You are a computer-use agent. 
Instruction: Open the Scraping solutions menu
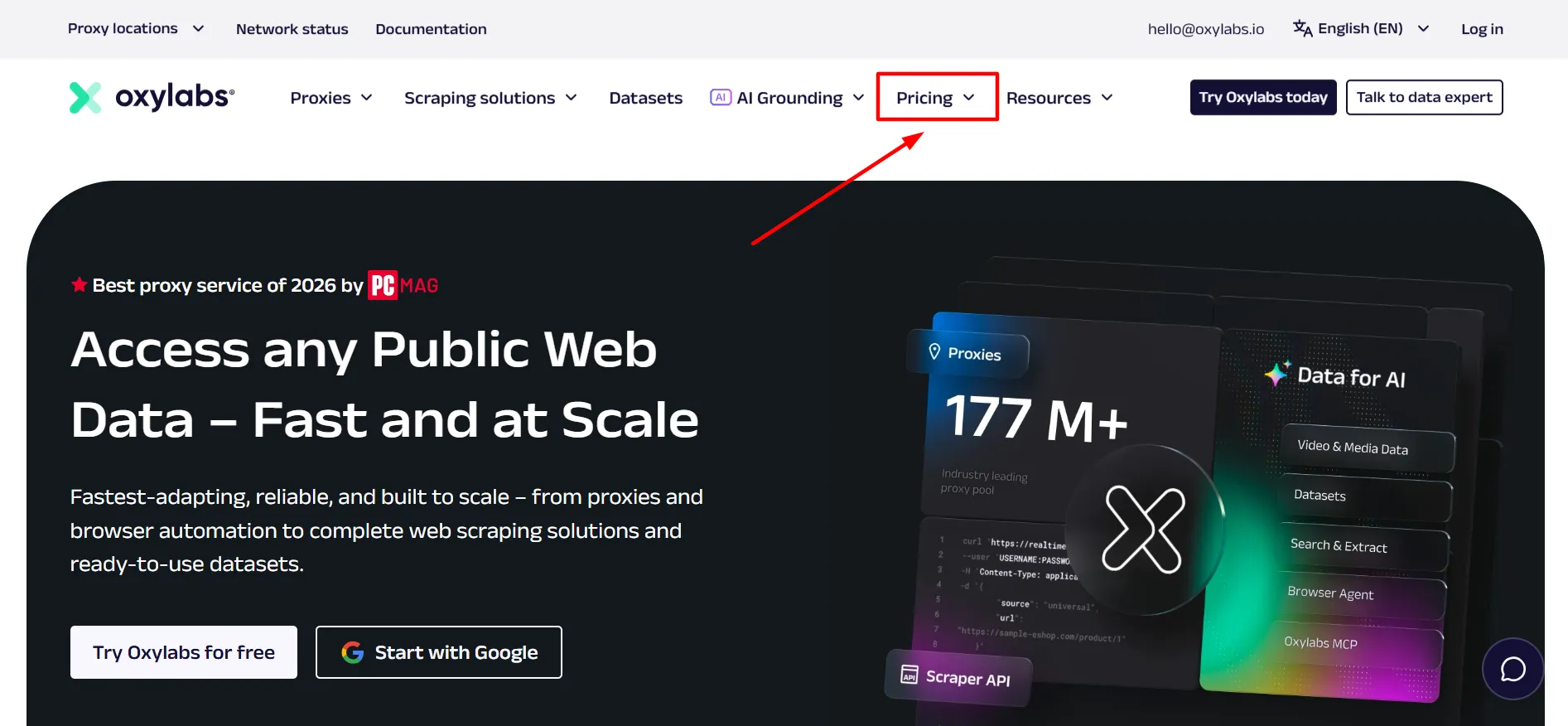tap(490, 98)
